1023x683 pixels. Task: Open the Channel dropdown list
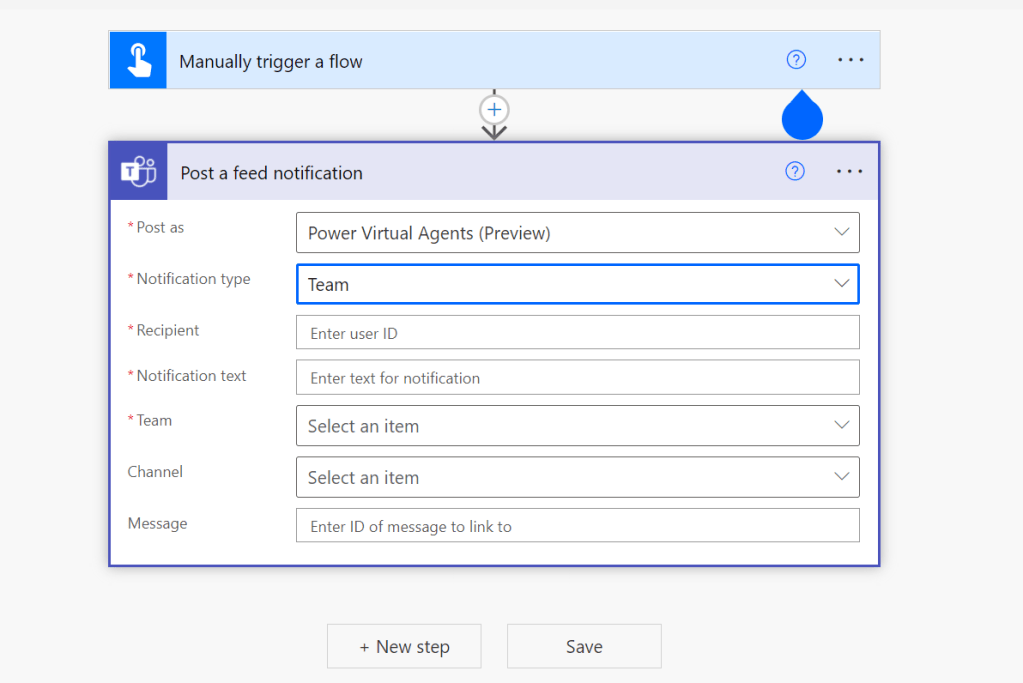click(577, 478)
